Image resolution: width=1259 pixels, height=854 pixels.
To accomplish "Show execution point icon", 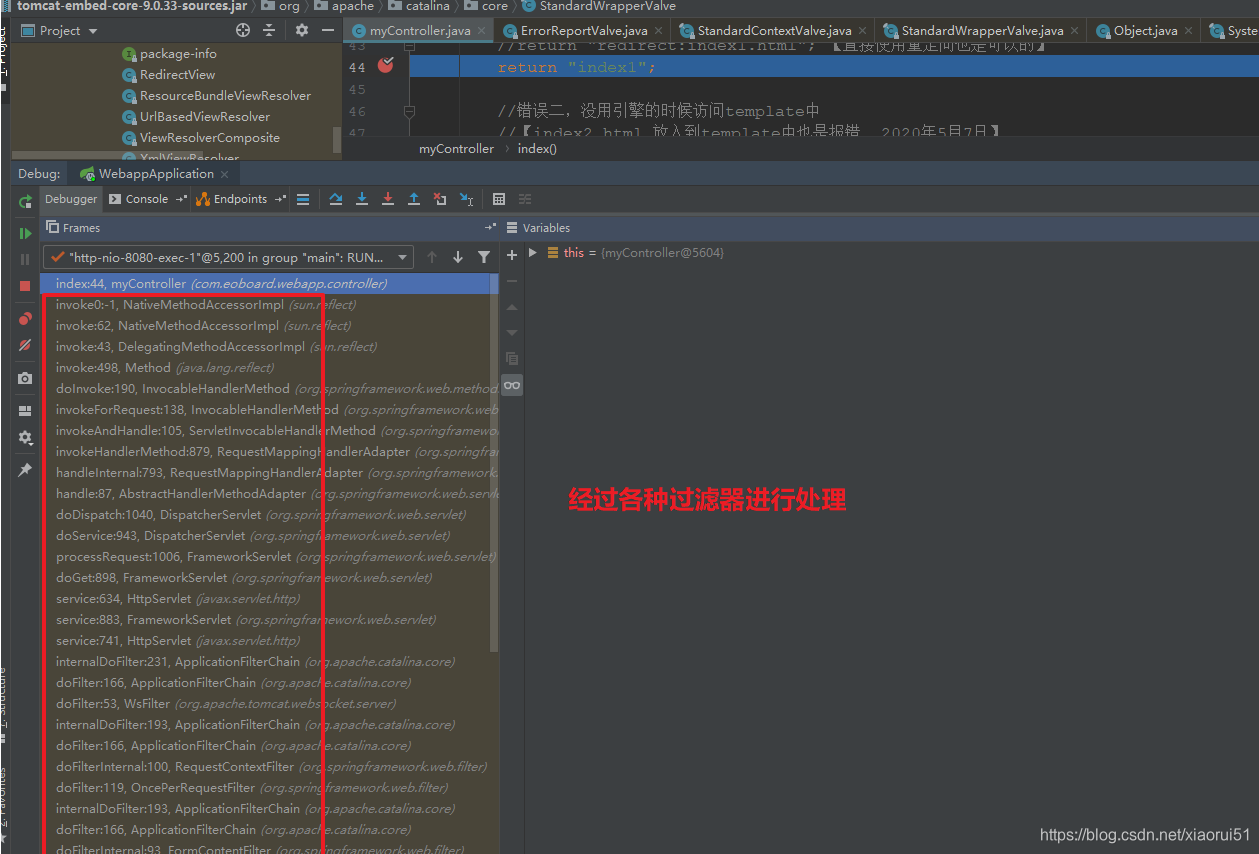I will pos(303,199).
